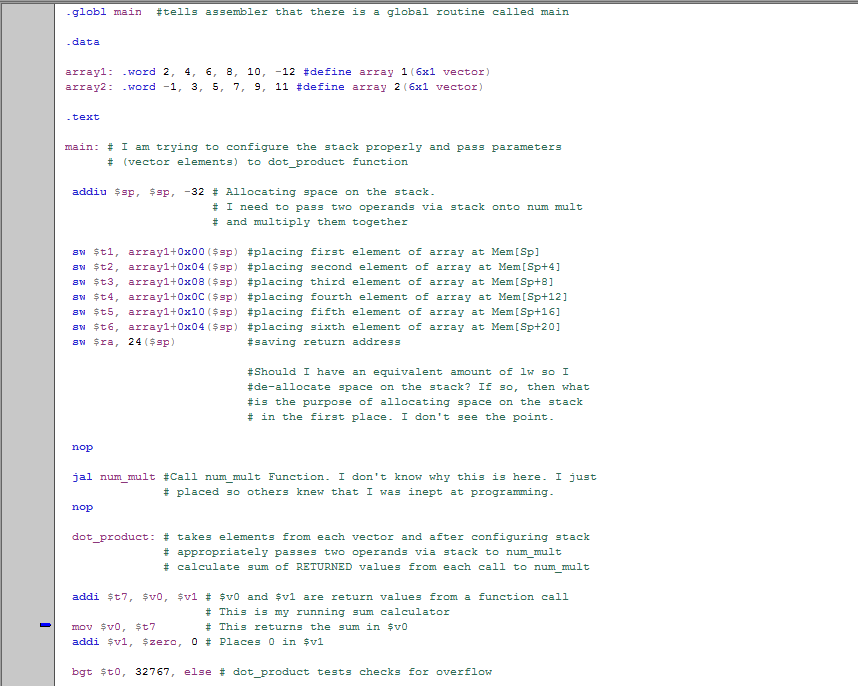
Task: Click the blue breakpoint marker in the gutter
Action: pyautogui.click(x=42, y=626)
